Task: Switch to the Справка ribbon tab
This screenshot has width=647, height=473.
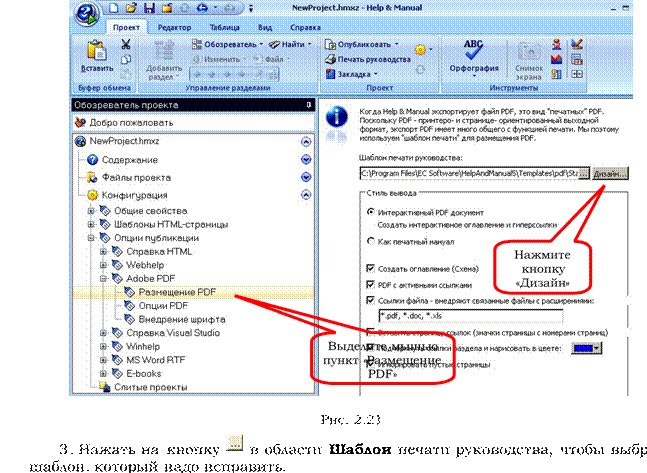Action: [x=305, y=28]
